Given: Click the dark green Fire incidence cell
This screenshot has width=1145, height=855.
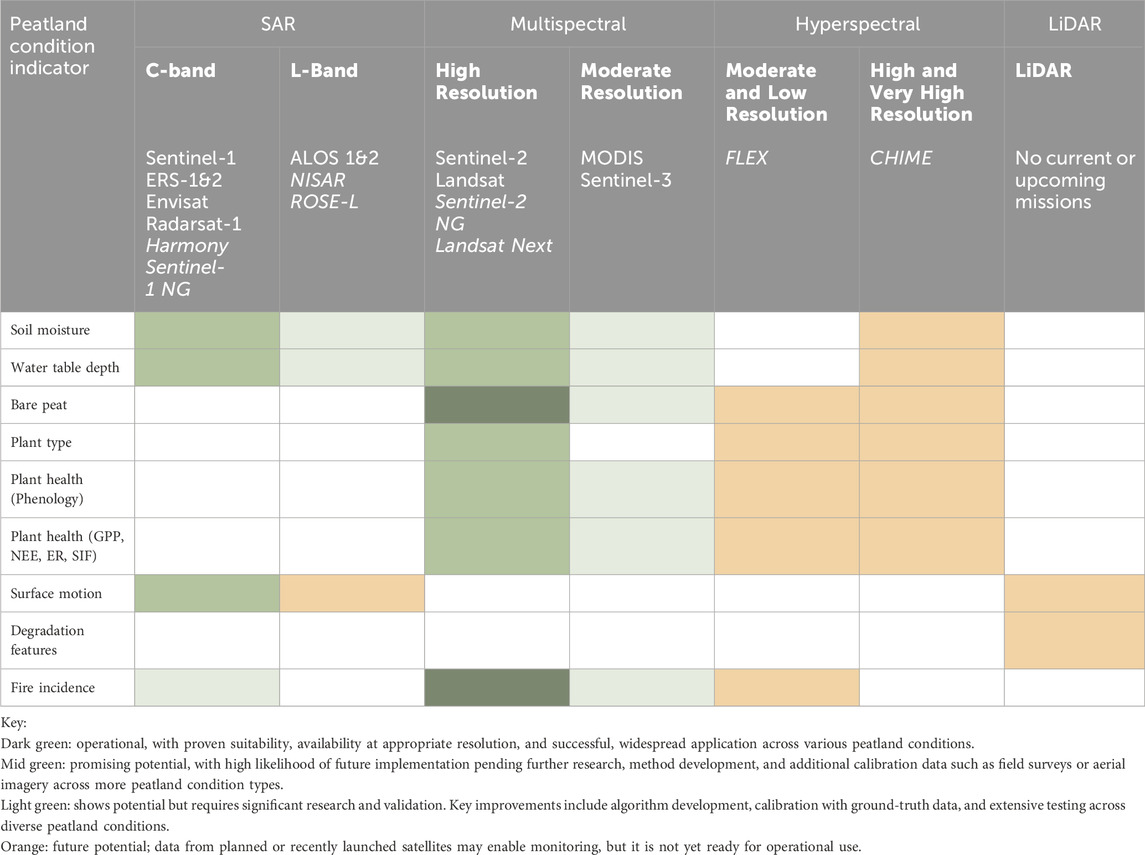Looking at the screenshot, I should coord(497,688).
